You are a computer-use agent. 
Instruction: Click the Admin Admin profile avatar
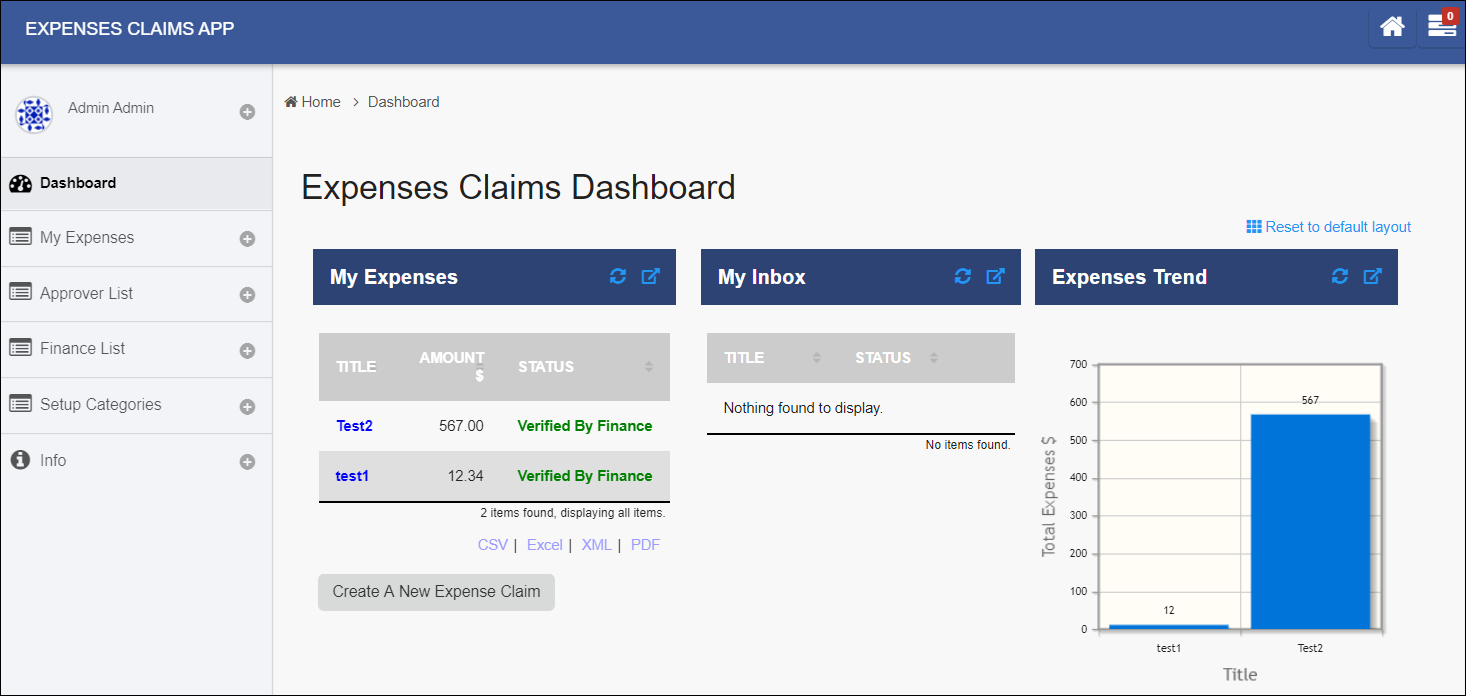pyautogui.click(x=34, y=115)
